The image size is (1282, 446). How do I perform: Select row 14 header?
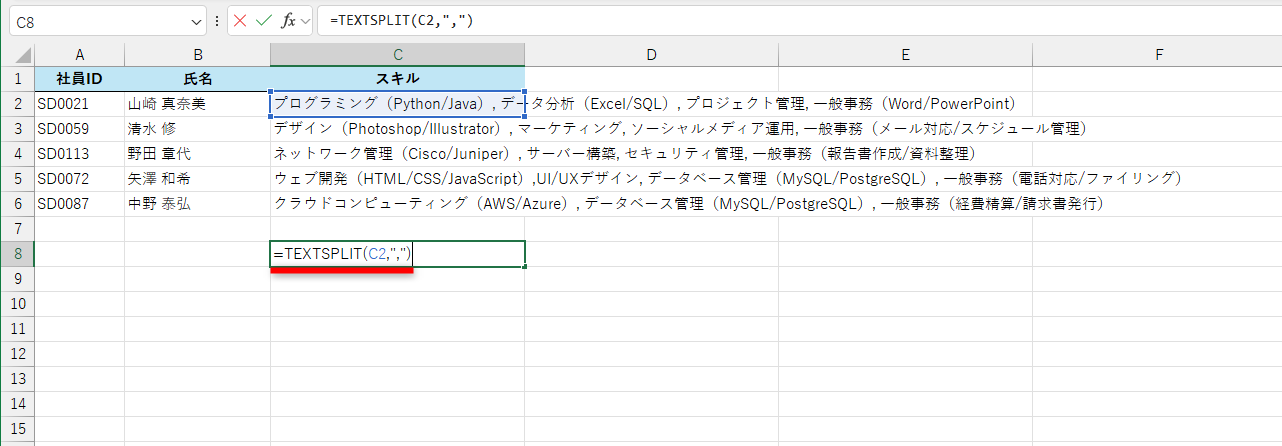pyautogui.click(x=17, y=404)
